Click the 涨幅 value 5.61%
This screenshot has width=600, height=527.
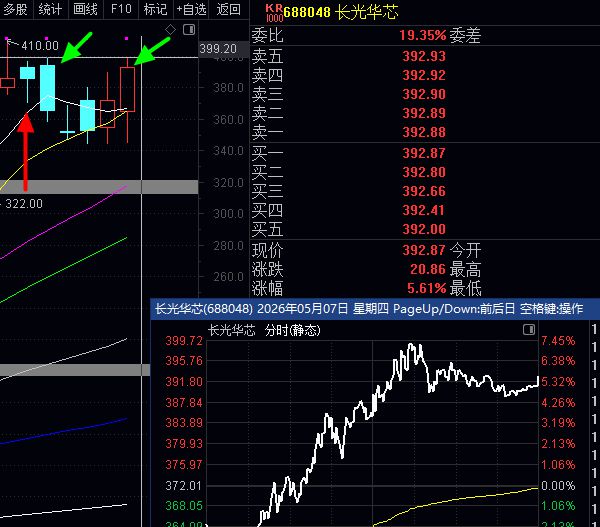click(x=427, y=288)
